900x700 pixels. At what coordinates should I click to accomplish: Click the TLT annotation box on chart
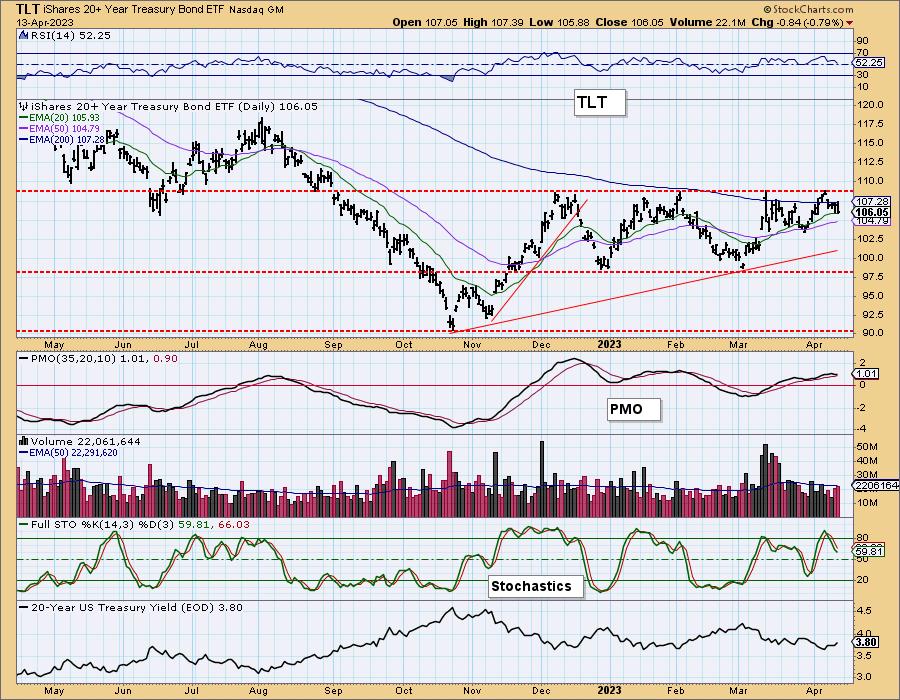[599, 103]
